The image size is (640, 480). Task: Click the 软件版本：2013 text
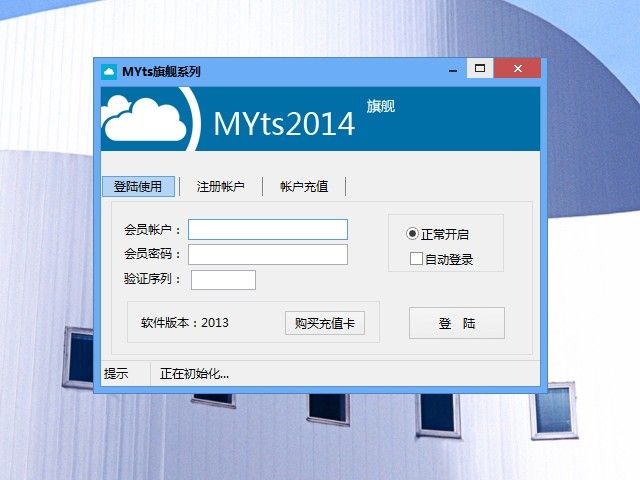point(185,322)
